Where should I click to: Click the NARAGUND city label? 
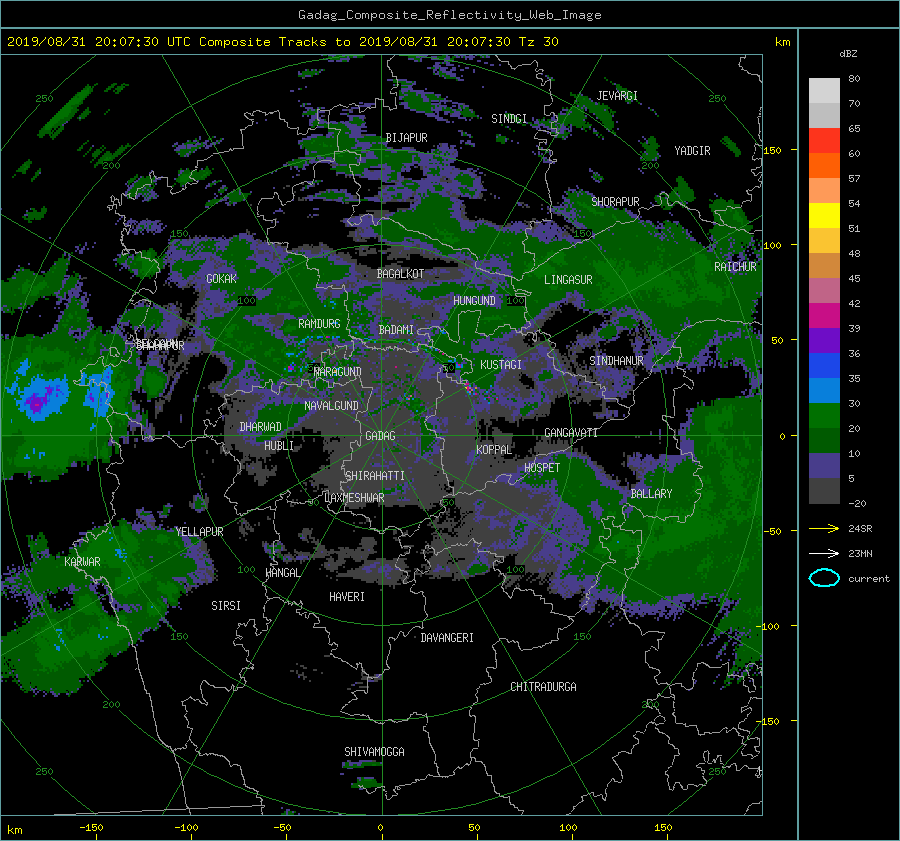coord(338,372)
